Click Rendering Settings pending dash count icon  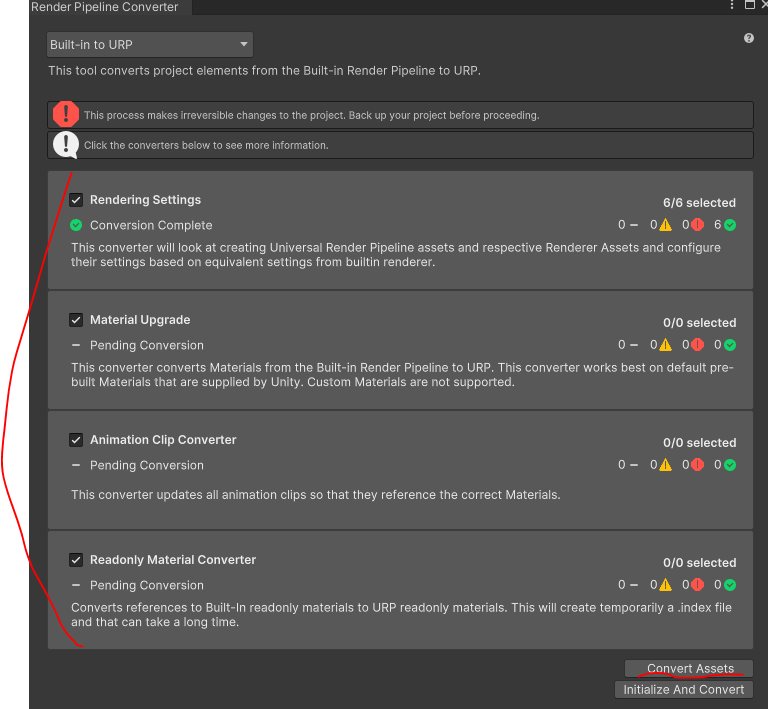634,225
